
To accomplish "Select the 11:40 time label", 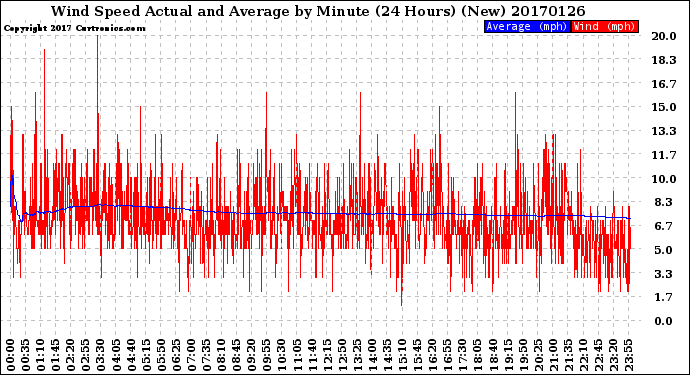I will [312, 355].
